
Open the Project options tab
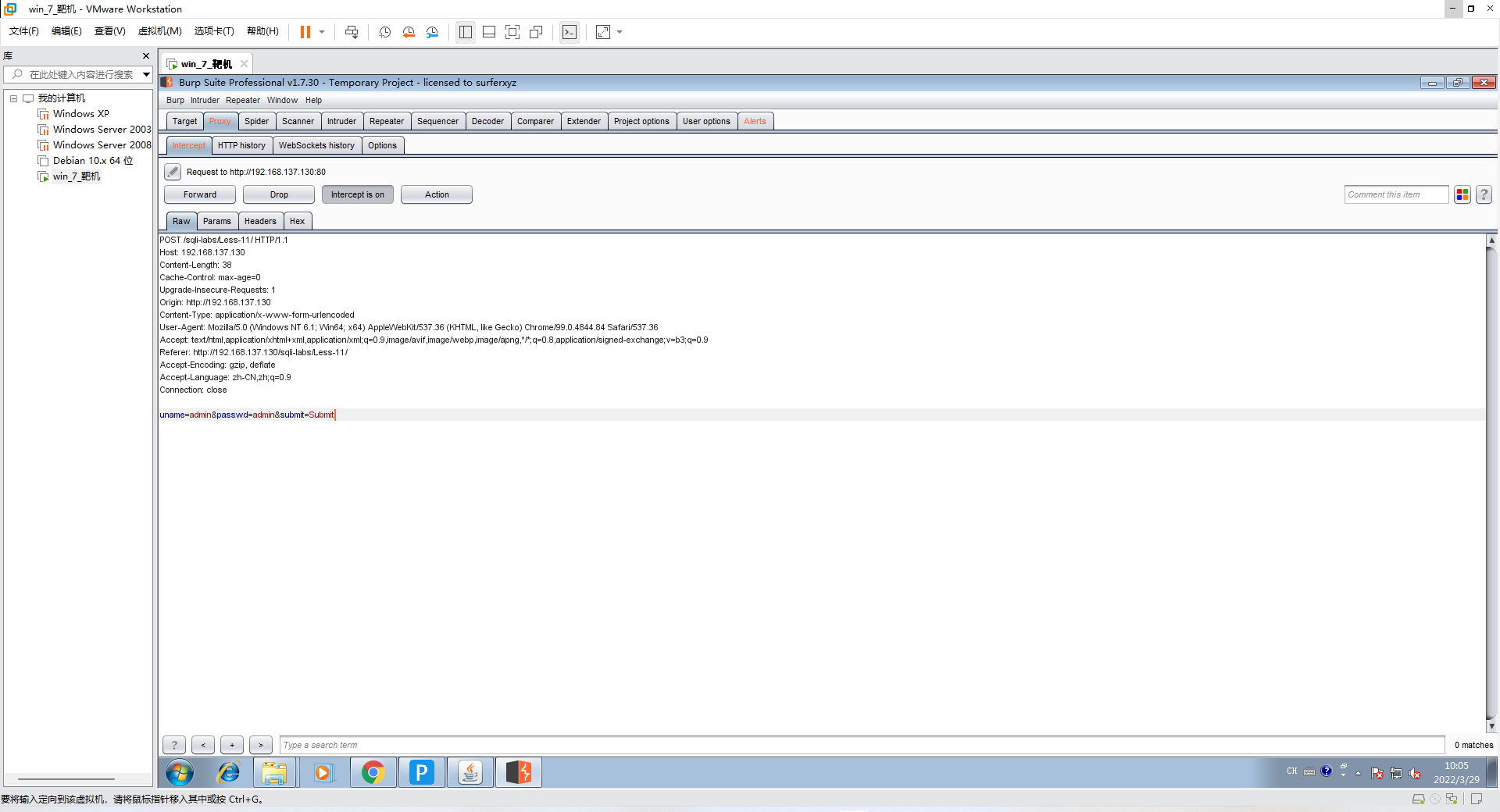(x=641, y=121)
